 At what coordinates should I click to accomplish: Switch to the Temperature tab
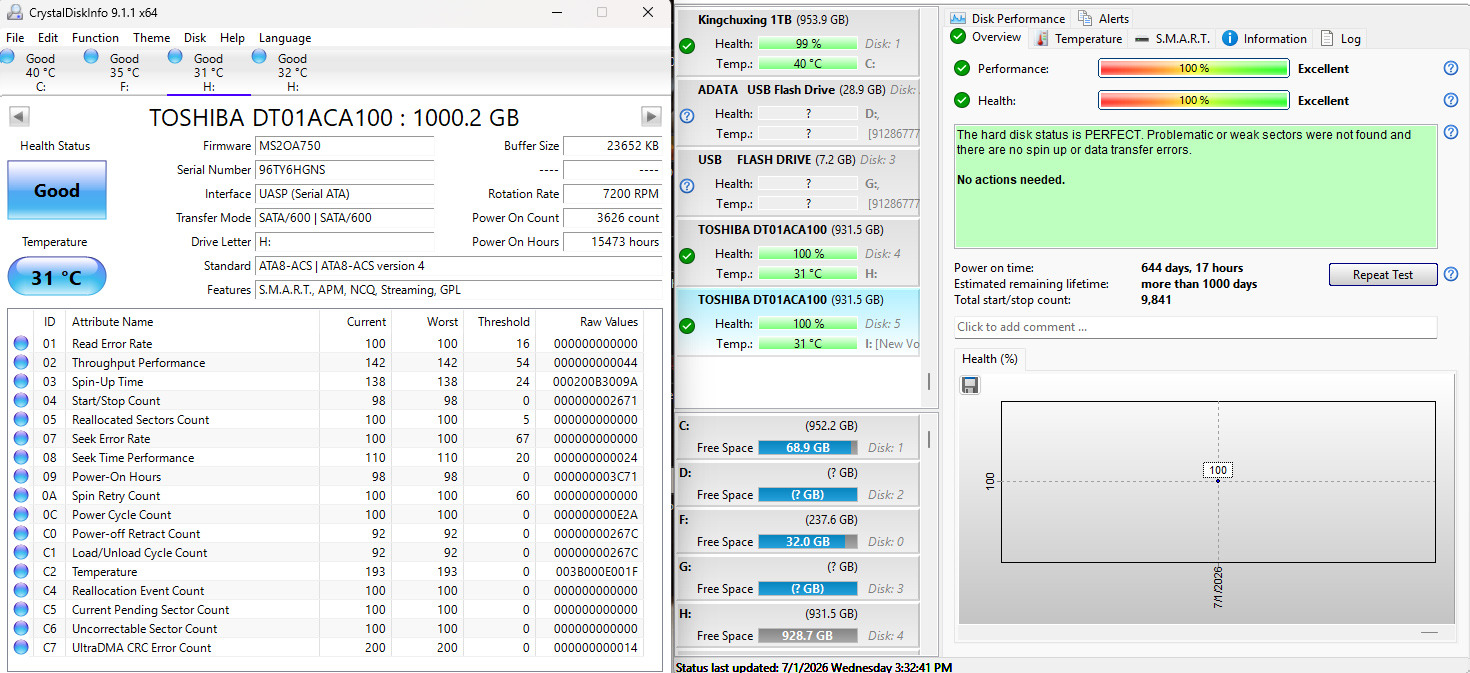point(1078,39)
